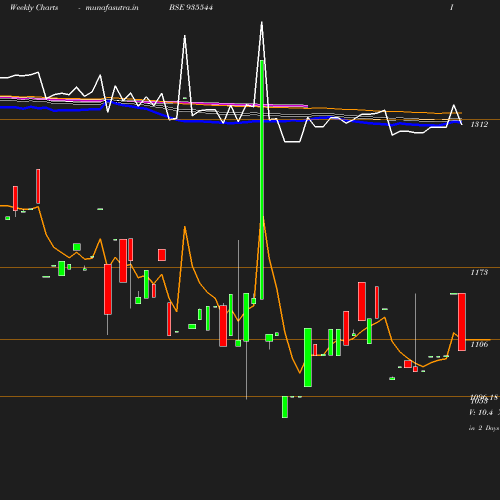Click the 'Weekly Charts' title text
Image resolution: width=500 pixels, height=500 pixels.
pos(34,7)
